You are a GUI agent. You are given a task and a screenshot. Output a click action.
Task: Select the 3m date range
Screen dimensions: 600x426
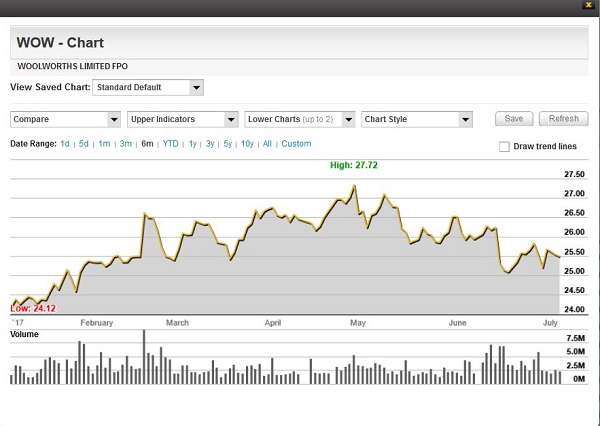(x=125, y=144)
